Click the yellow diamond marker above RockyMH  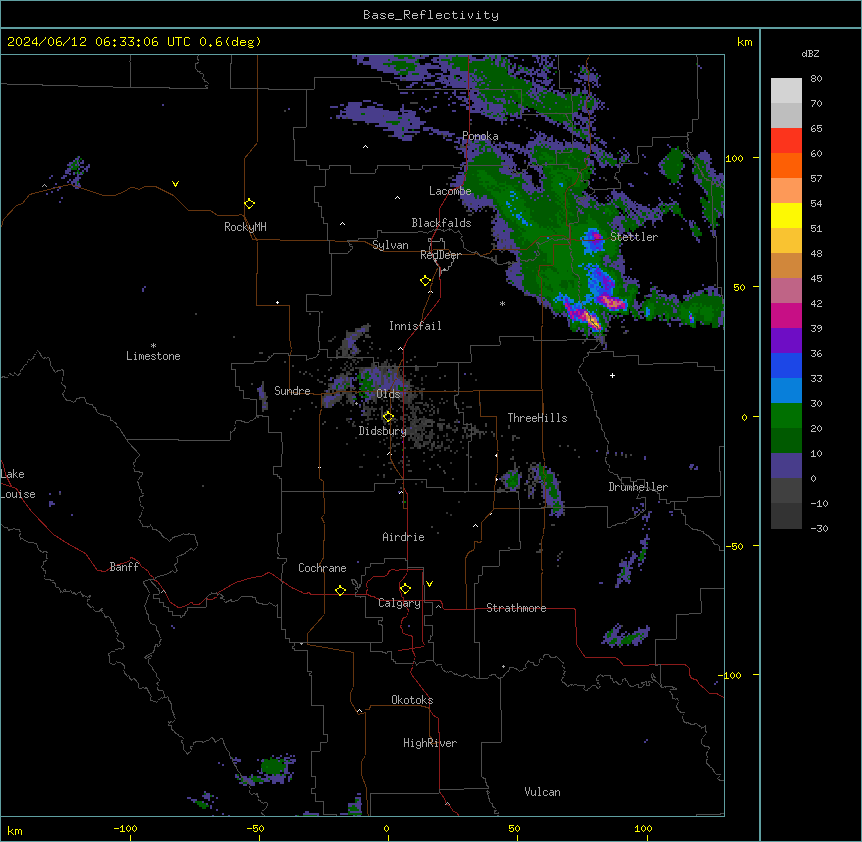249,204
